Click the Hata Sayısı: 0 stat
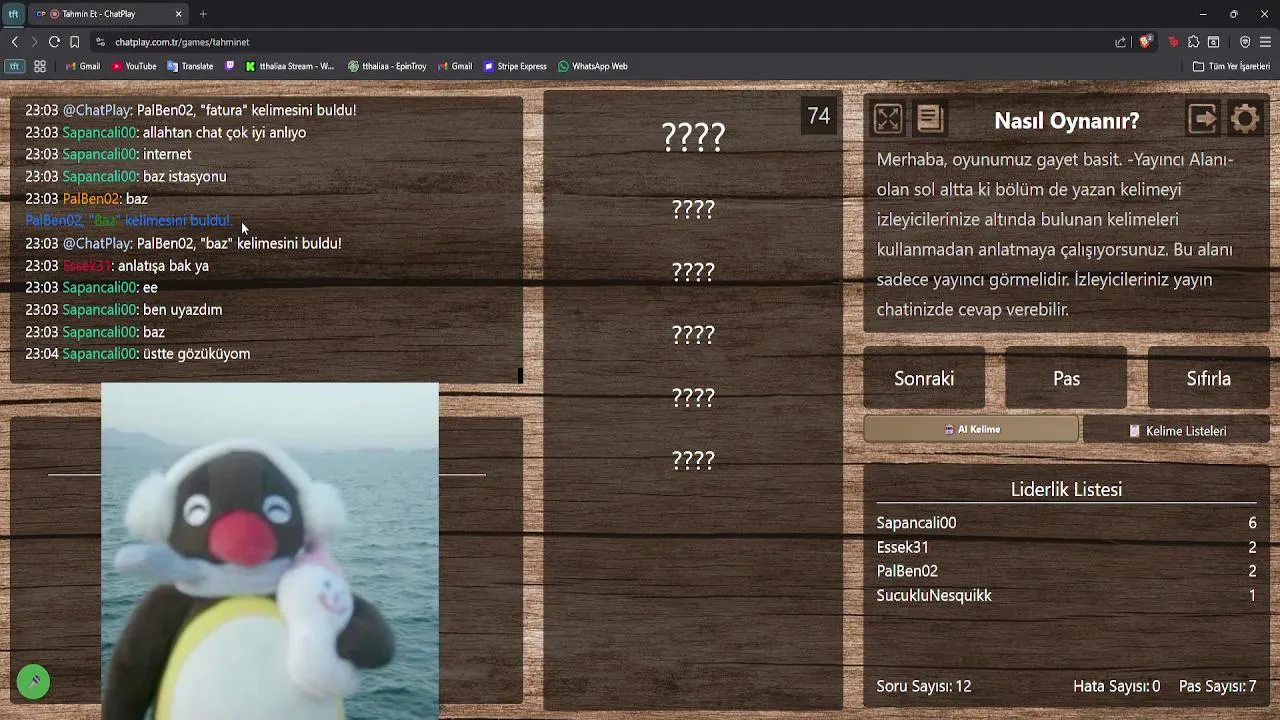1280x720 pixels. coord(1116,686)
